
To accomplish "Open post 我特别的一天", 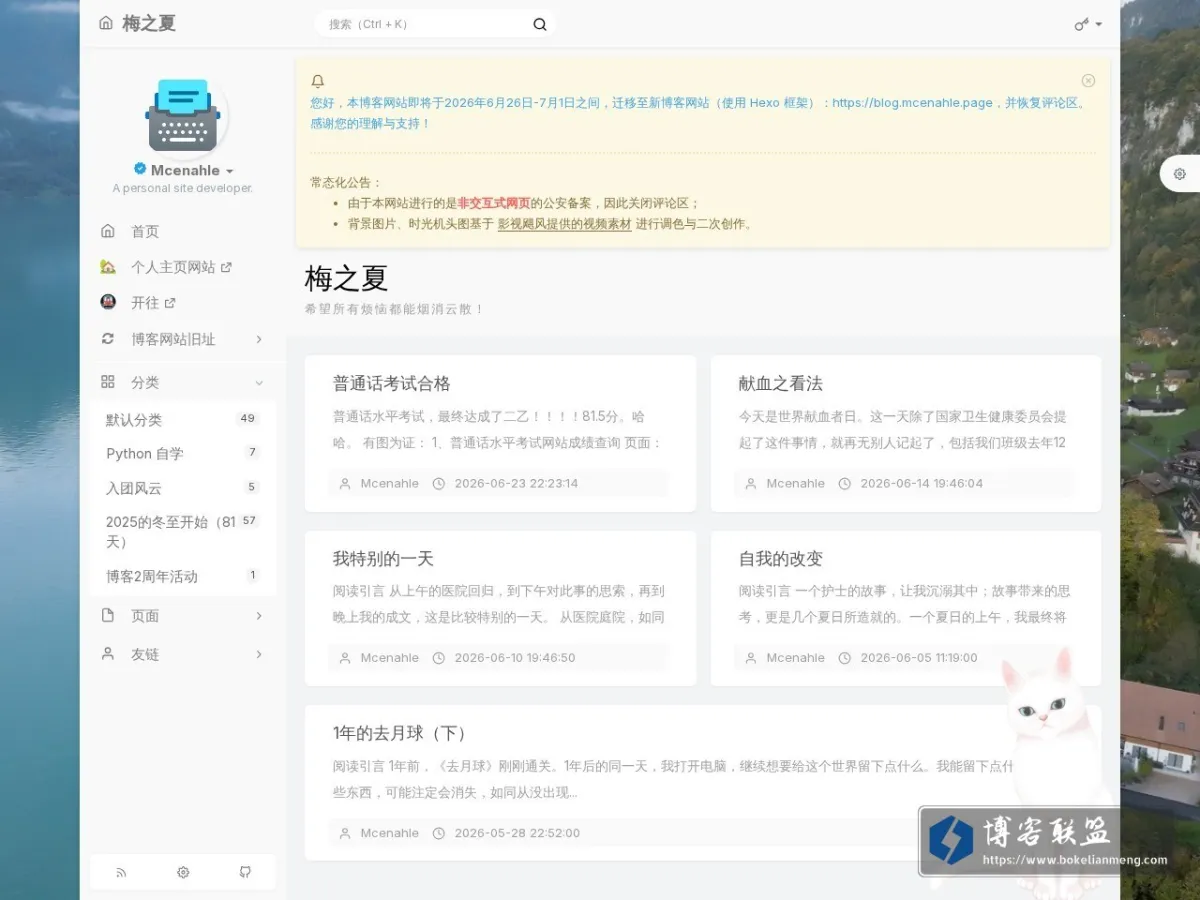I will (x=383, y=559).
